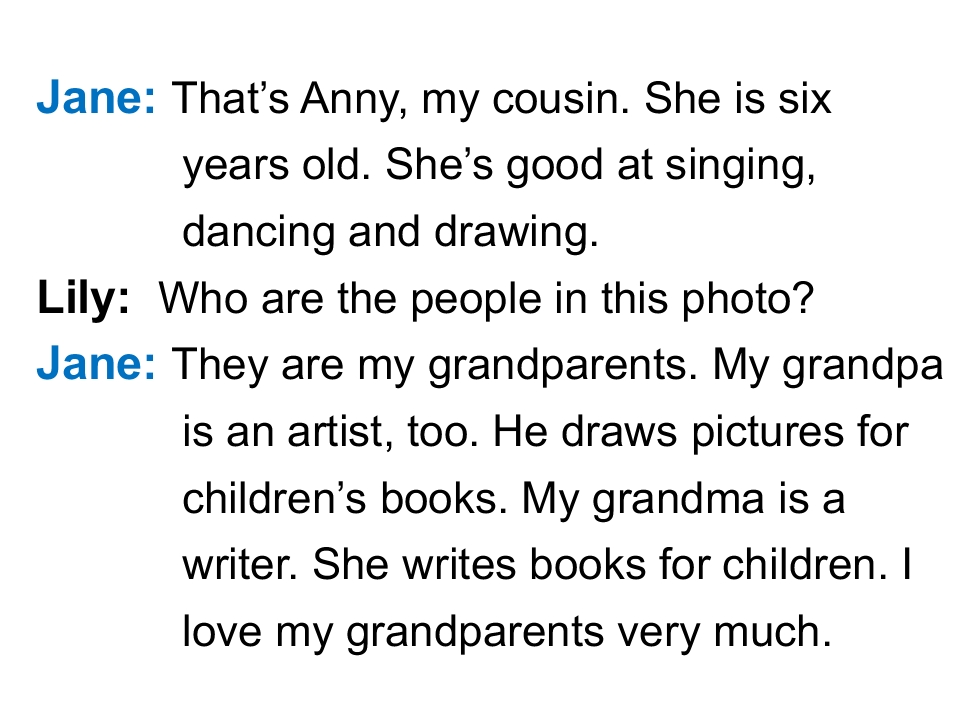The width and height of the screenshot is (960, 720).
Task: Click the word 'writes' in 'She writes books'
Action: [459, 564]
